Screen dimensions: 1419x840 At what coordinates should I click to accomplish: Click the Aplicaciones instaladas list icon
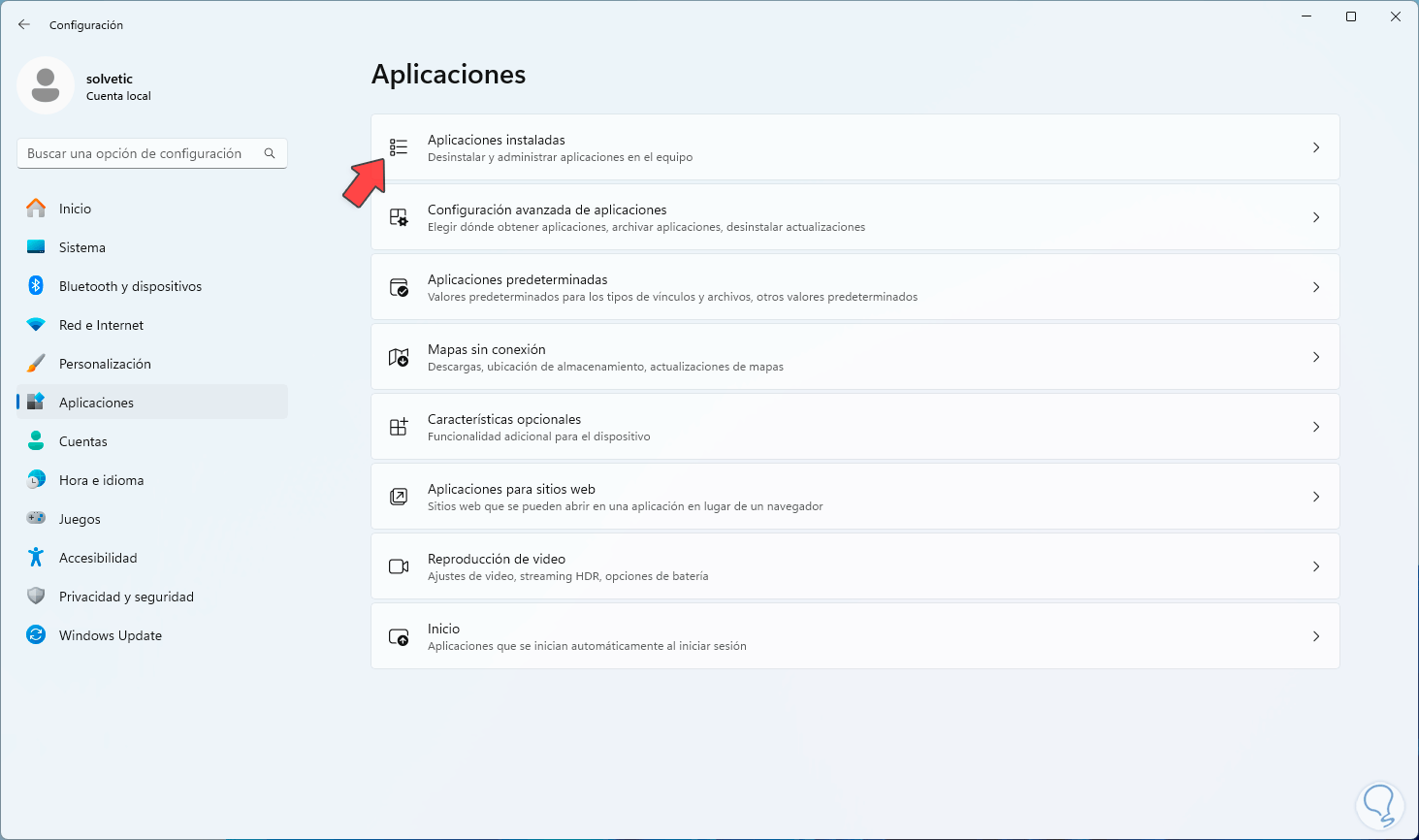coord(399,147)
